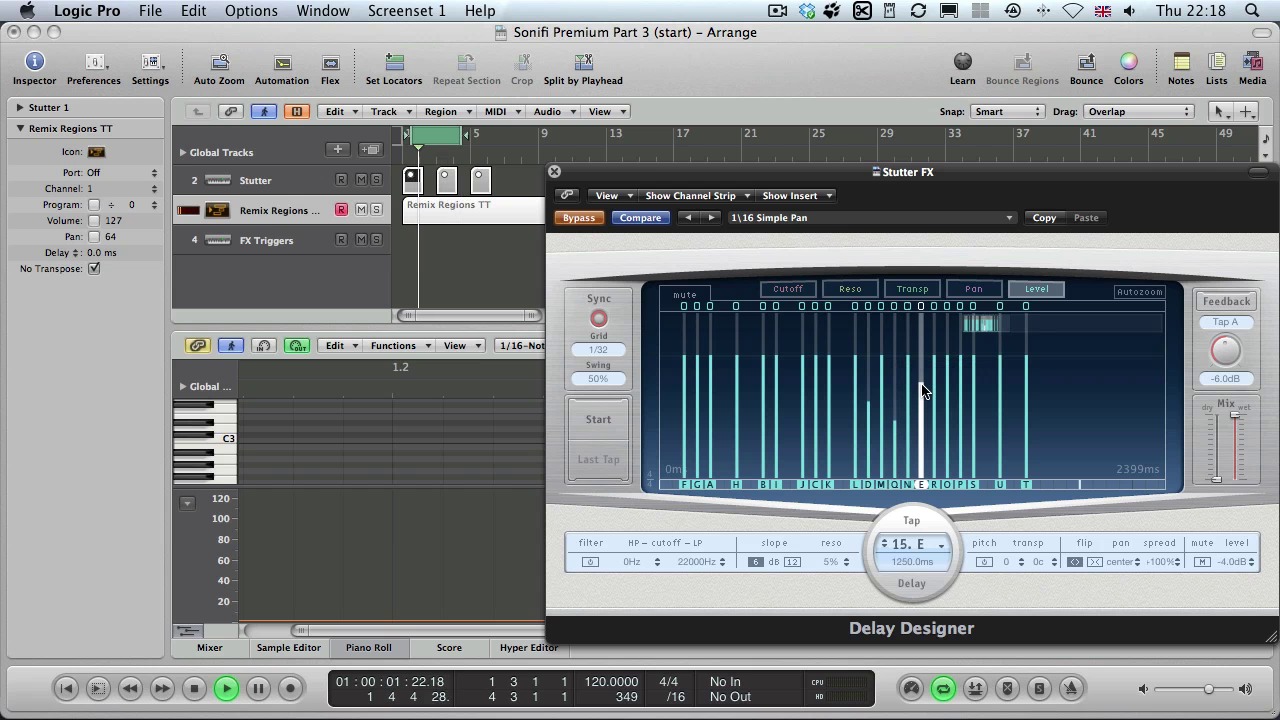Click the Rewind transport button
Viewport: 1280px width, 720px height.
pyautogui.click(x=130, y=688)
